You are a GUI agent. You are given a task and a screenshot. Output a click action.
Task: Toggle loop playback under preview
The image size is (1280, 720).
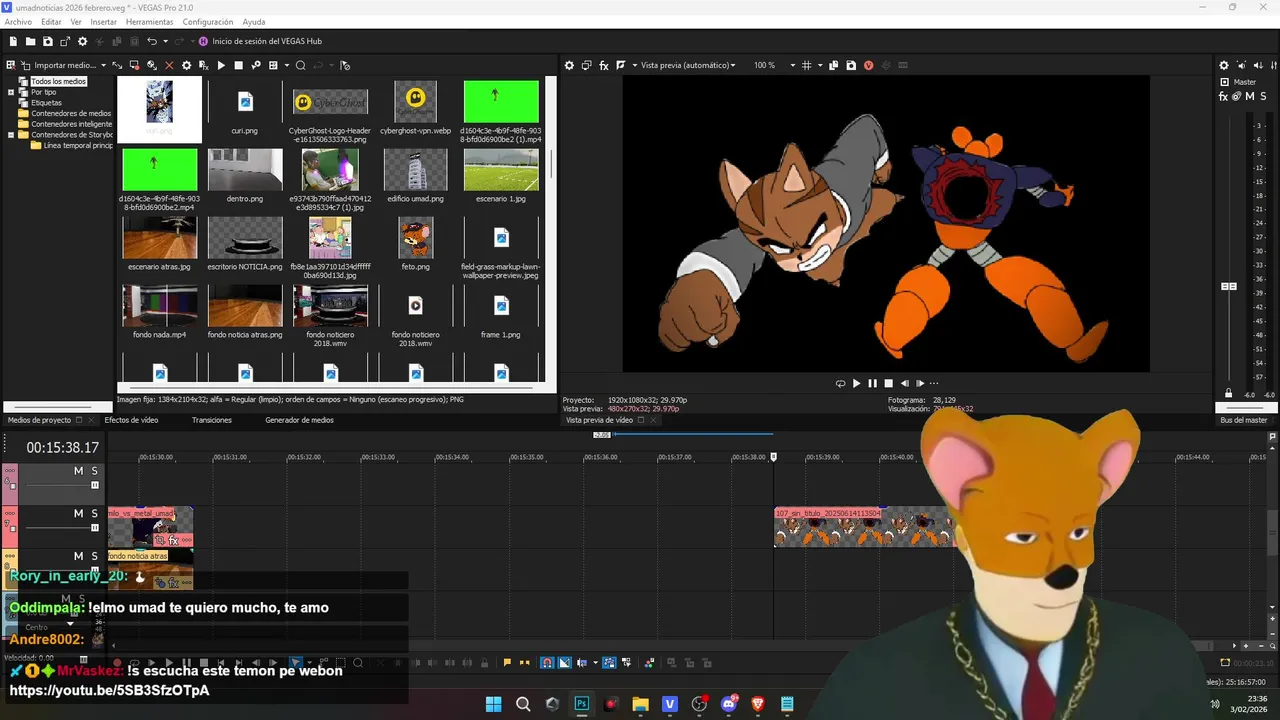[x=840, y=383]
